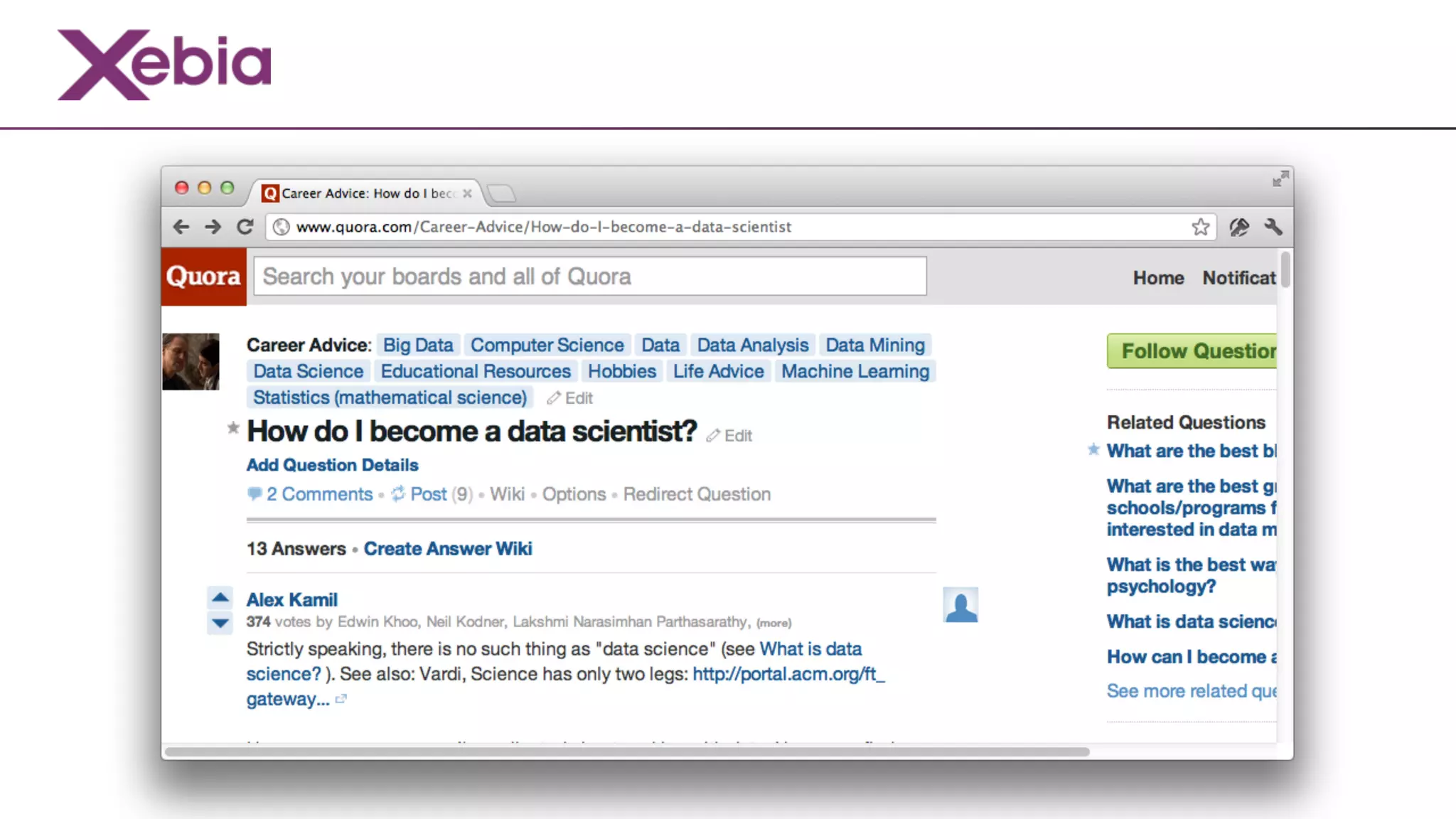Upvote Alex Kamil's answer
1456x819 pixels.
click(x=220, y=598)
